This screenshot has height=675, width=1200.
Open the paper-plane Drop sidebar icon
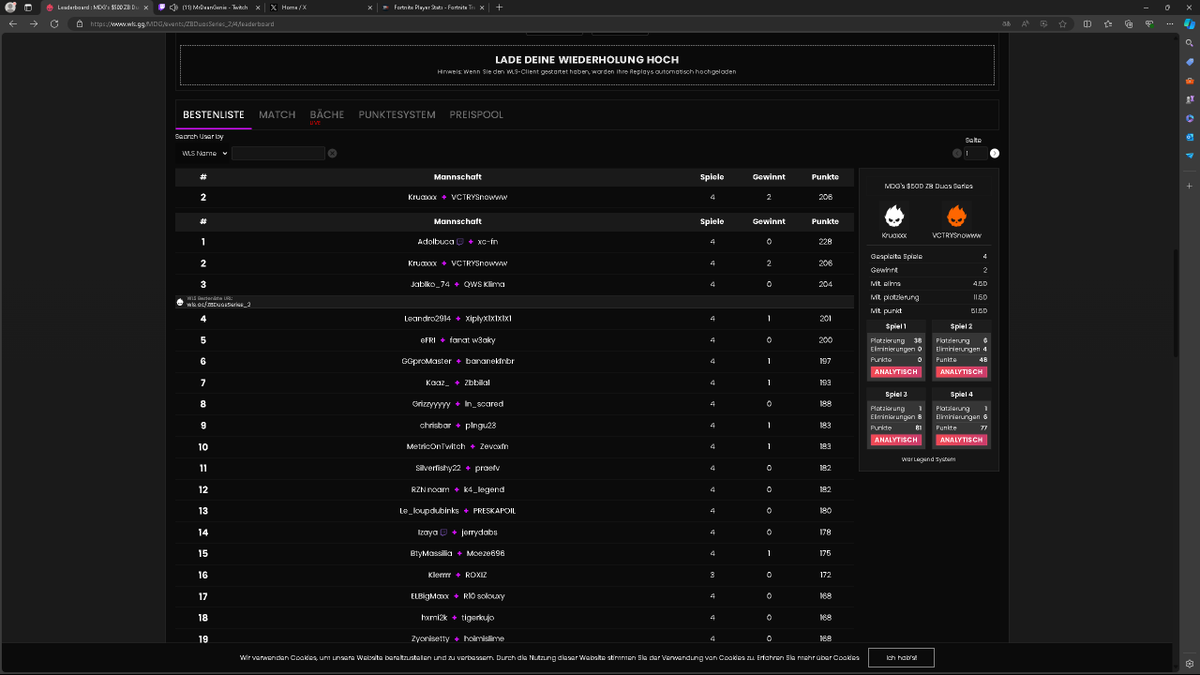click(1189, 156)
